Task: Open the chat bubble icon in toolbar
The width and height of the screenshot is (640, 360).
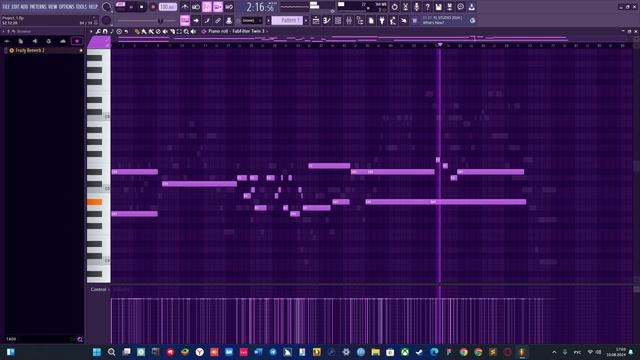Action: coord(460,7)
